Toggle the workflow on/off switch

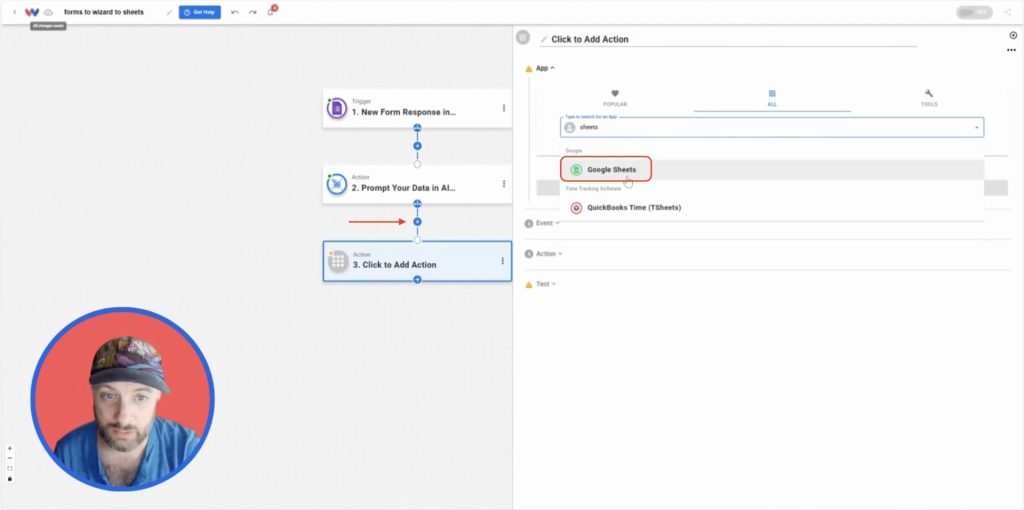(x=974, y=12)
